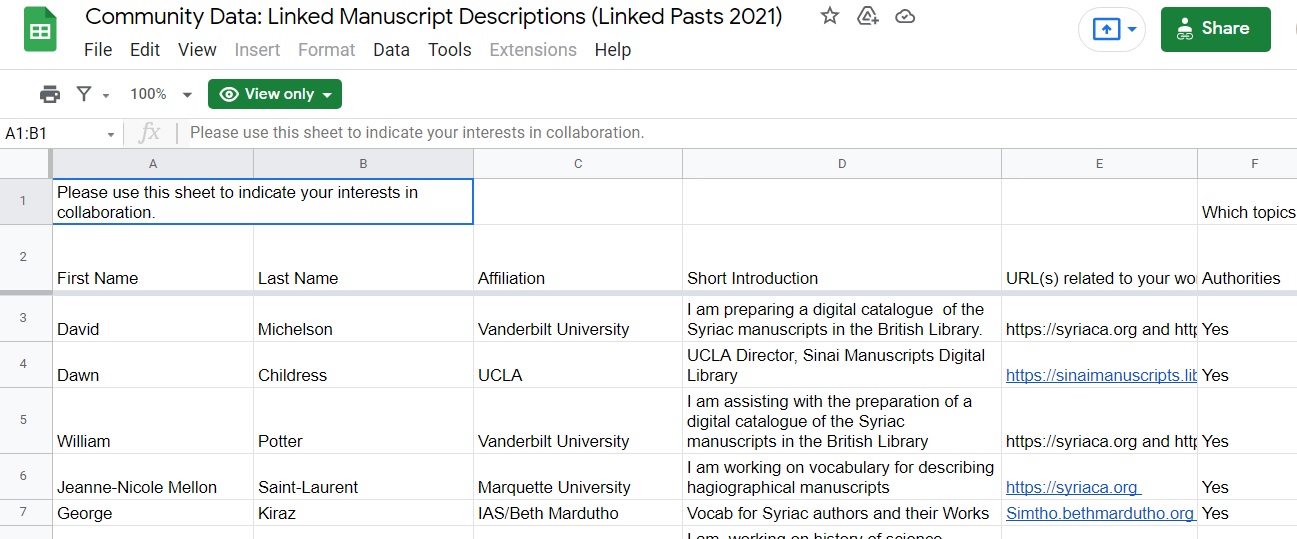Open the Data menu
Screen dimensions: 1297x539
click(x=391, y=50)
